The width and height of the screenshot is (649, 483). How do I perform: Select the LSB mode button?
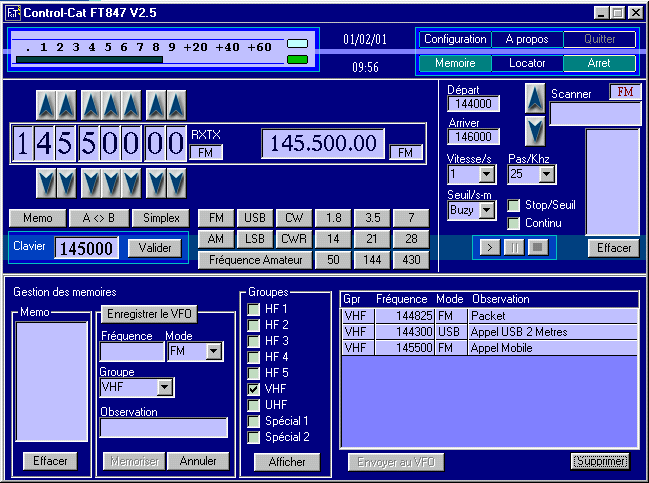pyautogui.click(x=255, y=239)
